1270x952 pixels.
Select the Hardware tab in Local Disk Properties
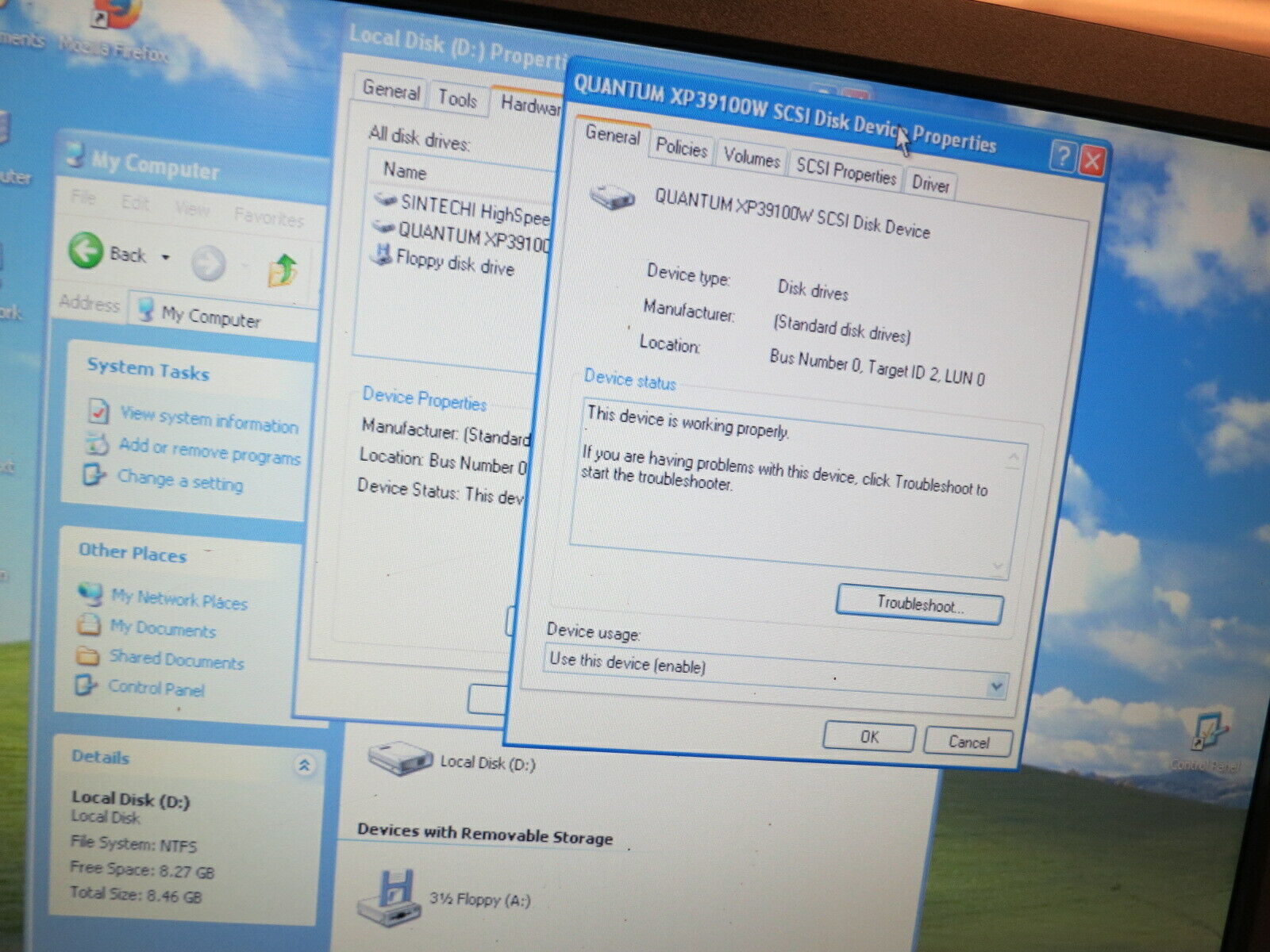point(529,105)
